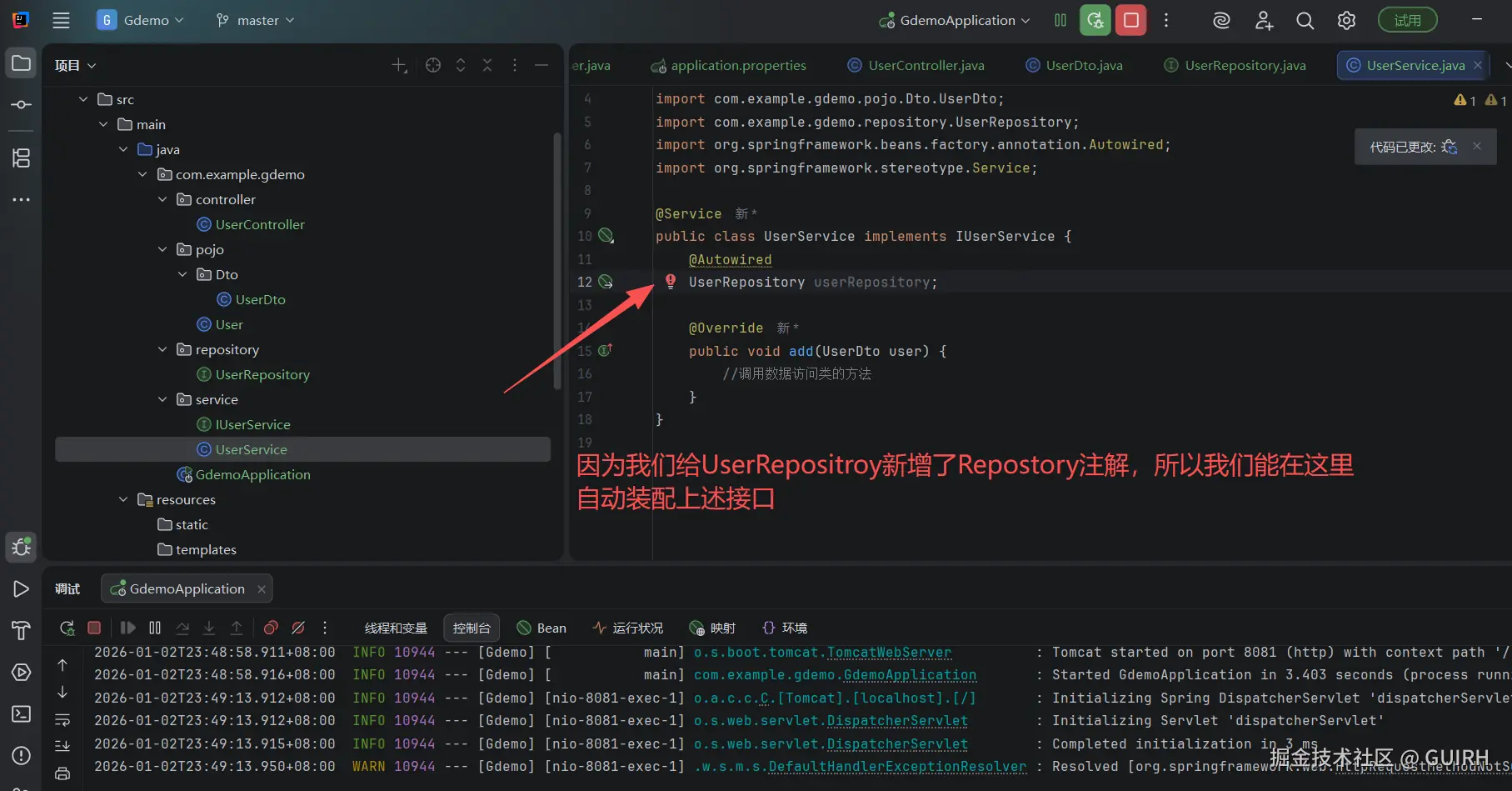Open the 环境 environment tab

click(x=785, y=628)
